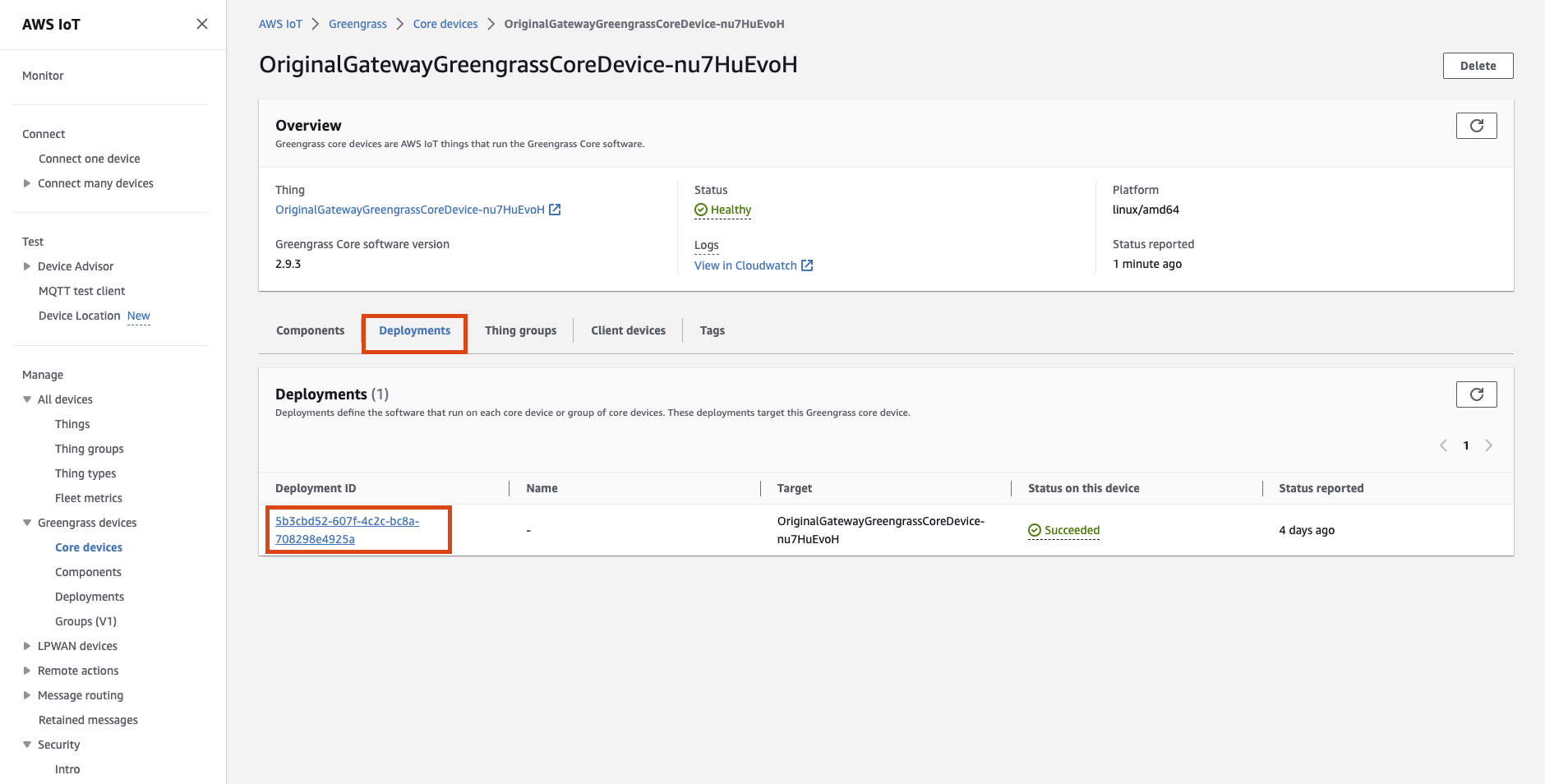Open the Thing groups tab

pos(520,330)
